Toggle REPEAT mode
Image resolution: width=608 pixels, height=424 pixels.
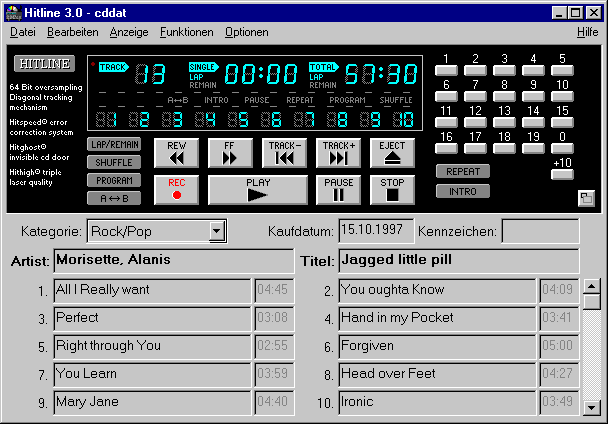463,171
